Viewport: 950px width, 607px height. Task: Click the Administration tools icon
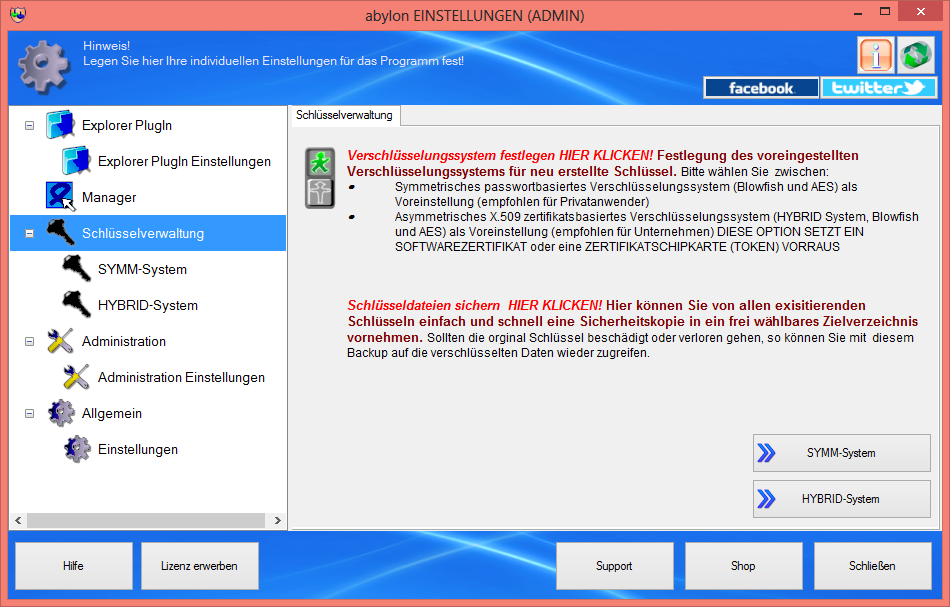click(x=60, y=341)
